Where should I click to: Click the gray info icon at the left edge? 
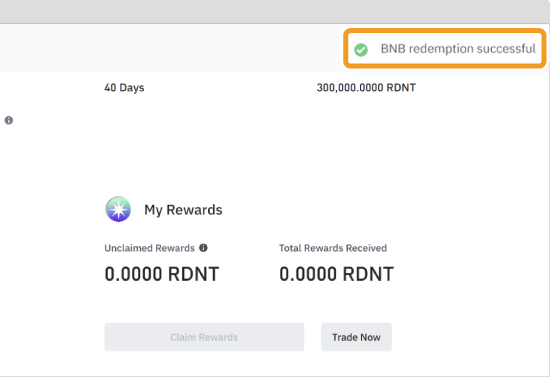pyautogui.click(x=9, y=120)
